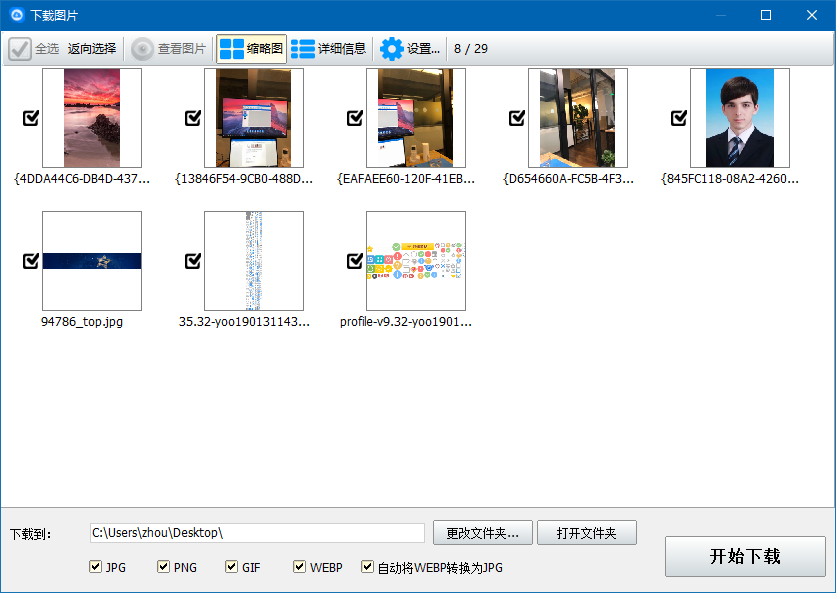Open settings via the blue gear icon

point(391,49)
